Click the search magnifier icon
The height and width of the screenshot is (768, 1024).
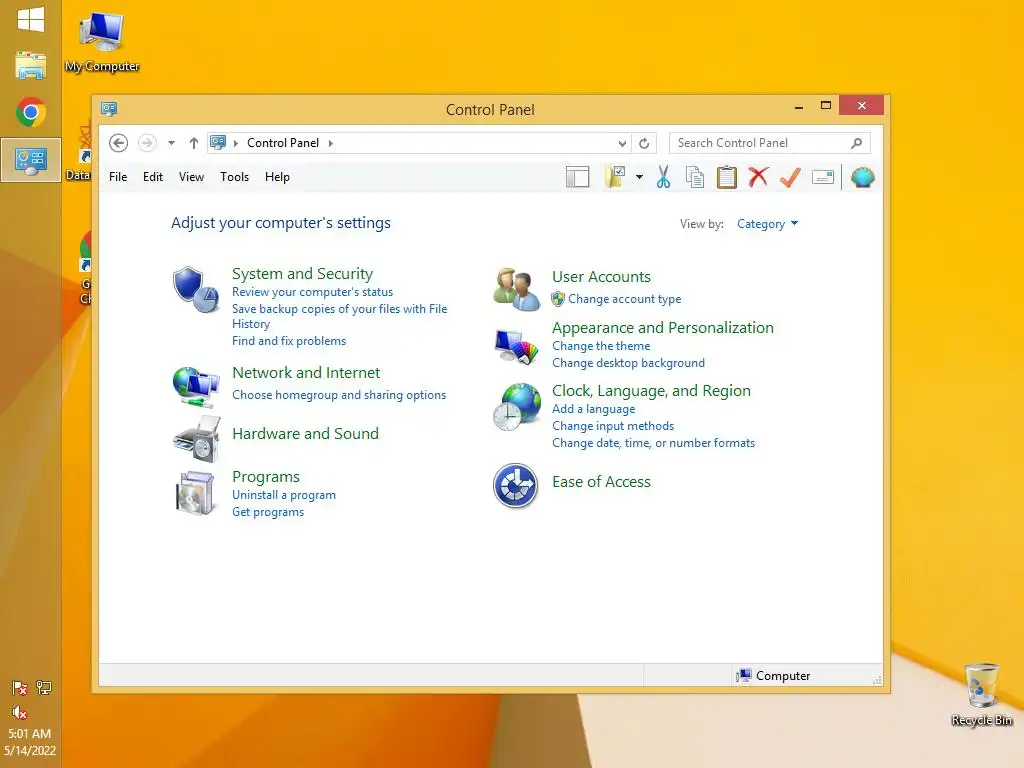click(x=856, y=143)
